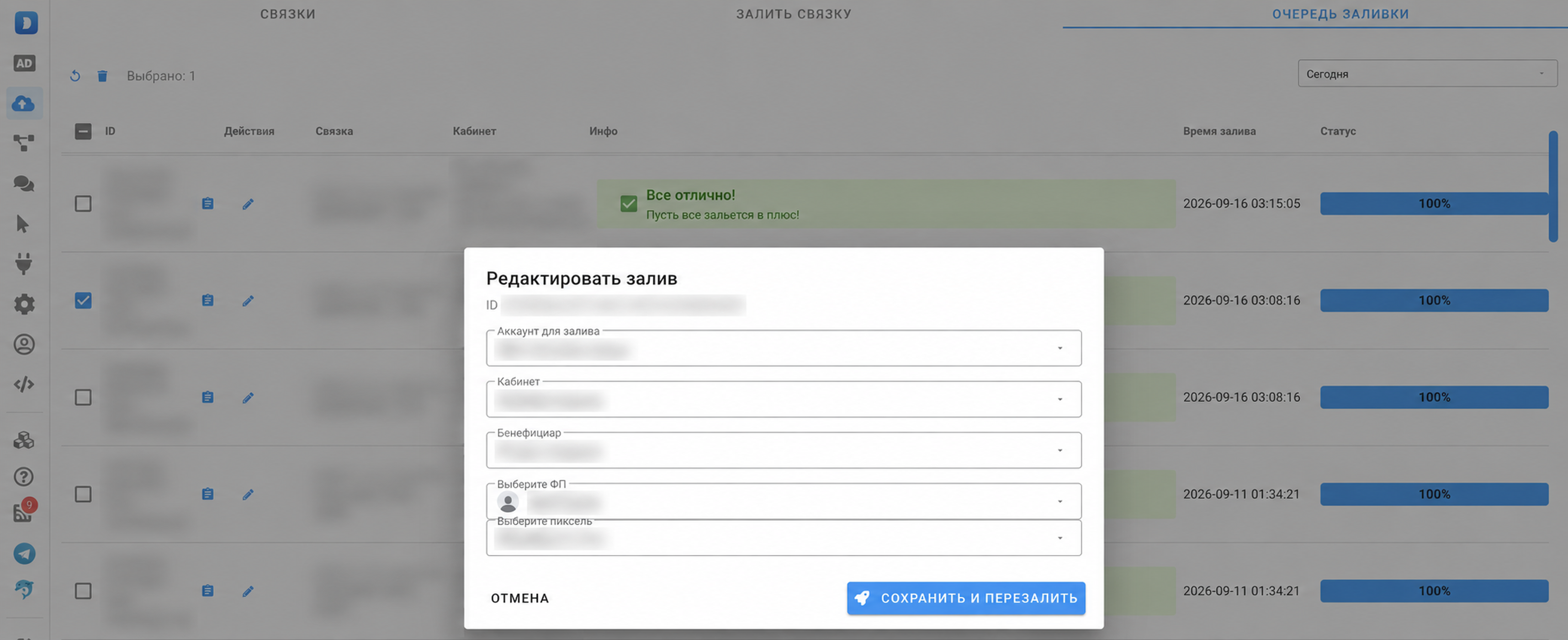Open the Сегодня date filter dropdown
This screenshot has height=640, width=1568.
pyautogui.click(x=1427, y=74)
